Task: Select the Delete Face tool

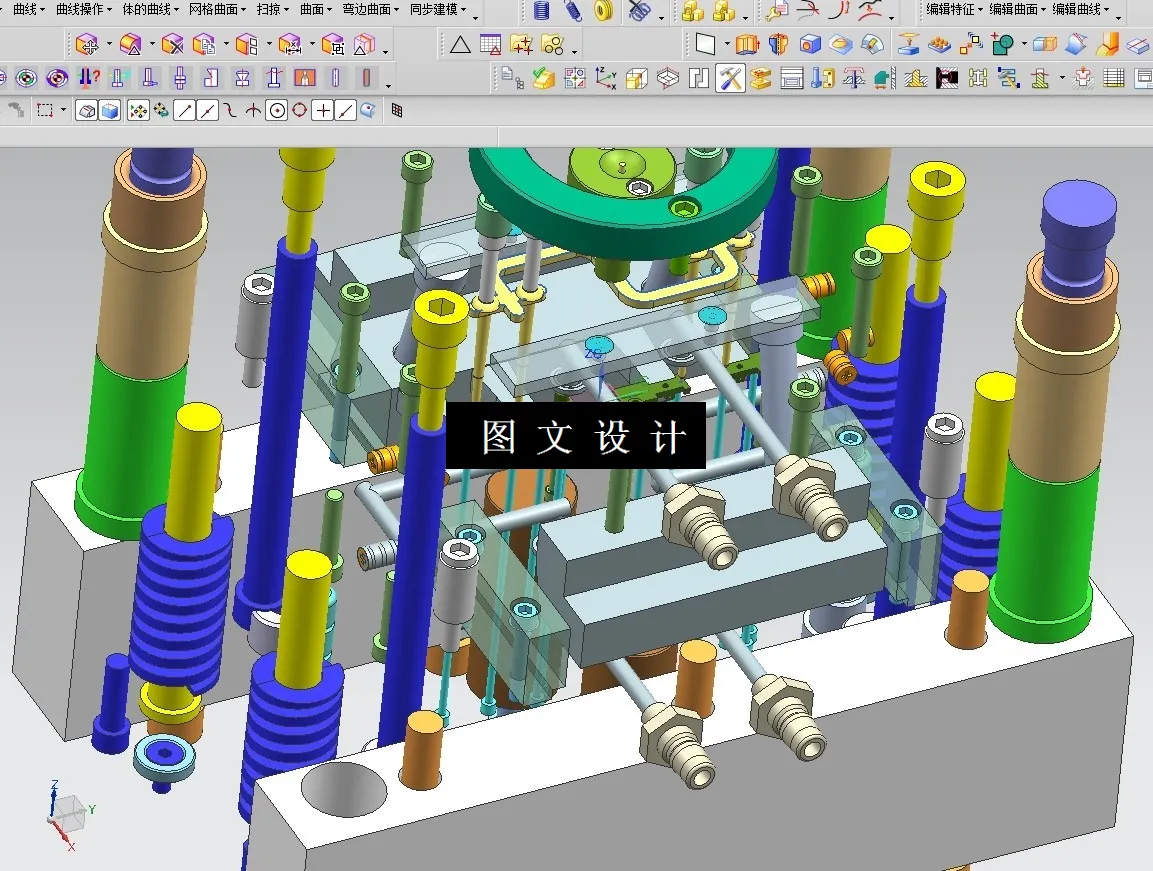Action: pyautogui.click(x=172, y=46)
